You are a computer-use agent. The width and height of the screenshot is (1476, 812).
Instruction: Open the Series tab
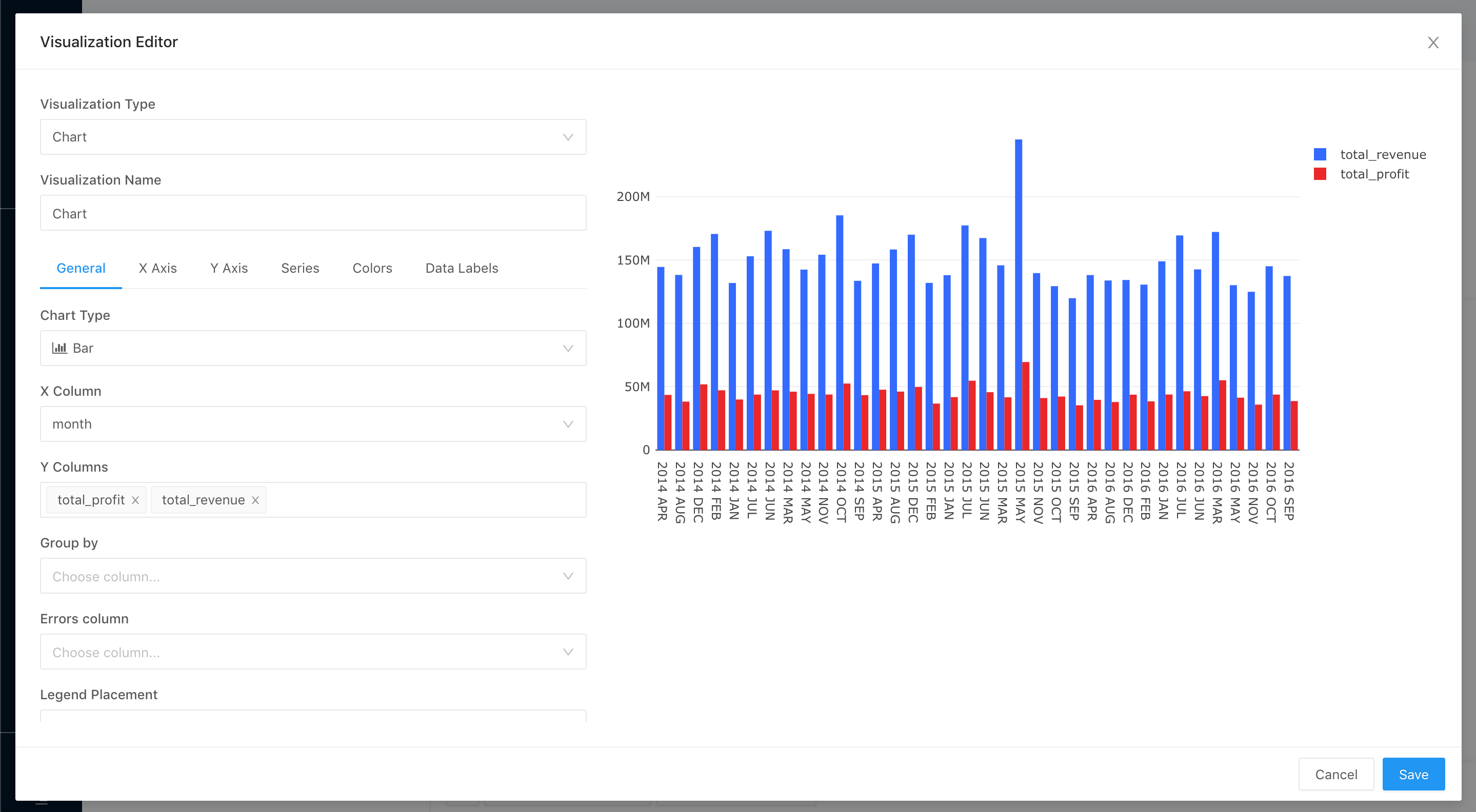pos(300,268)
